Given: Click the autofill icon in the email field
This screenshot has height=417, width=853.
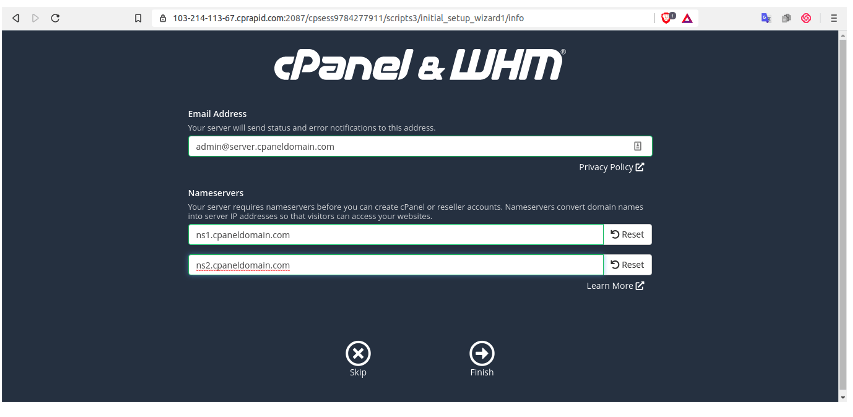Looking at the screenshot, I should click(638, 146).
